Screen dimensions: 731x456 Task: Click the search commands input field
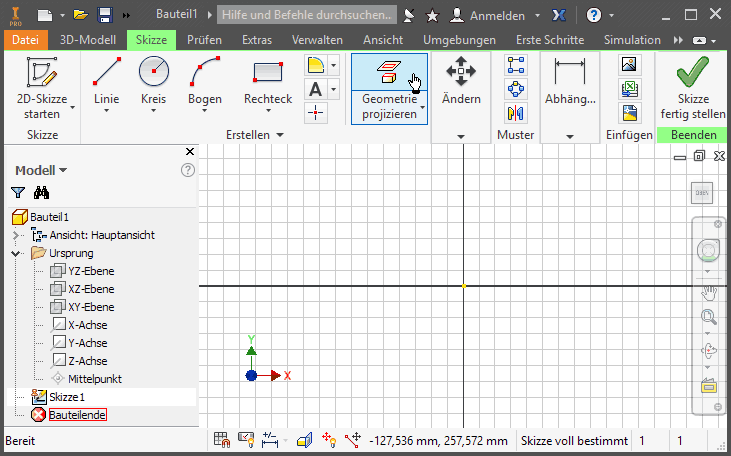pyautogui.click(x=308, y=15)
